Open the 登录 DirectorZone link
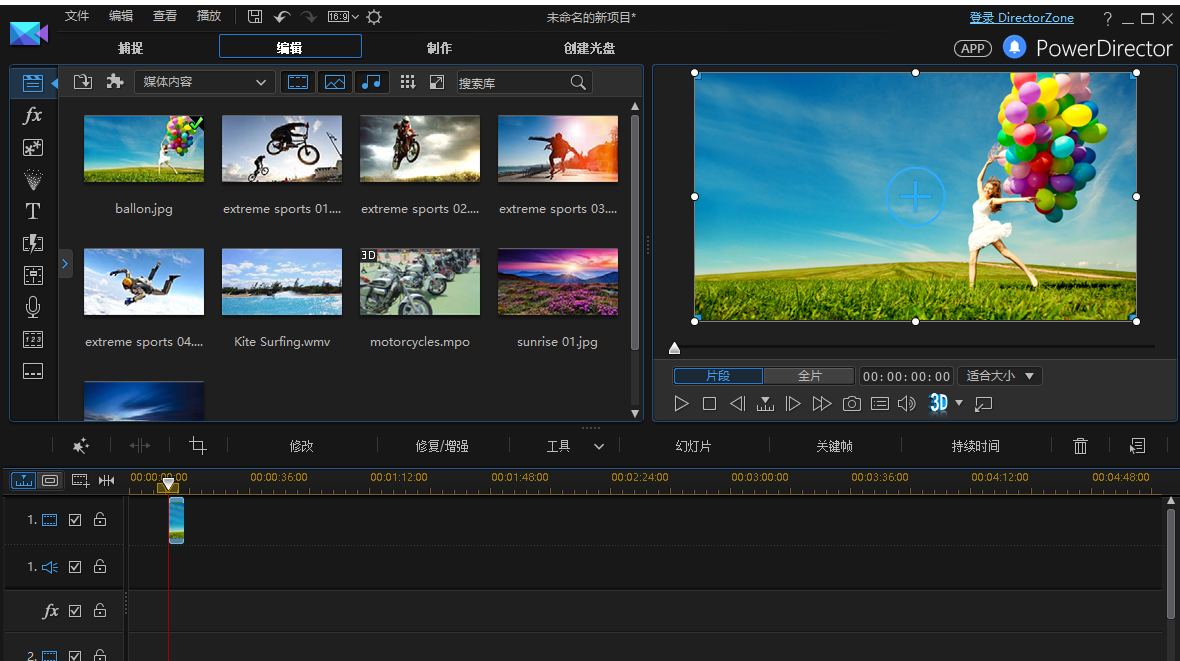This screenshot has height=661, width=1180. click(1021, 17)
